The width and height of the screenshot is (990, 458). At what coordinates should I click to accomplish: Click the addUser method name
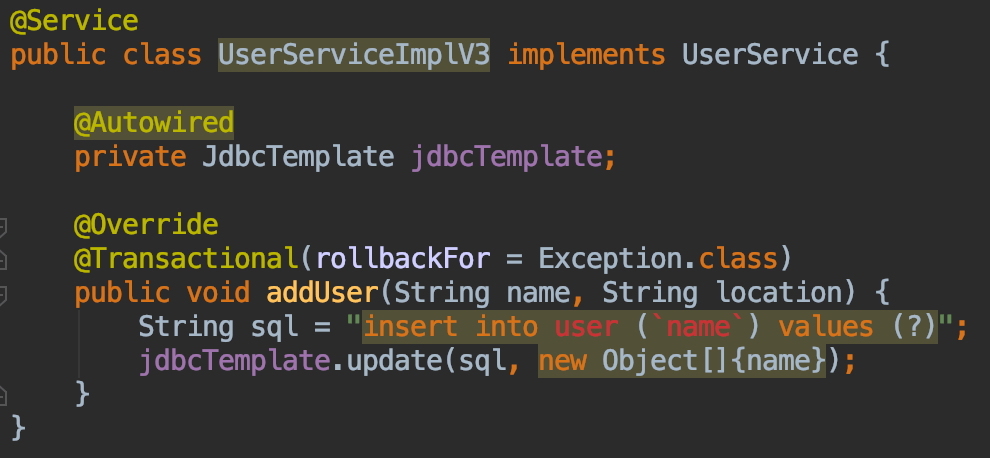(x=322, y=293)
